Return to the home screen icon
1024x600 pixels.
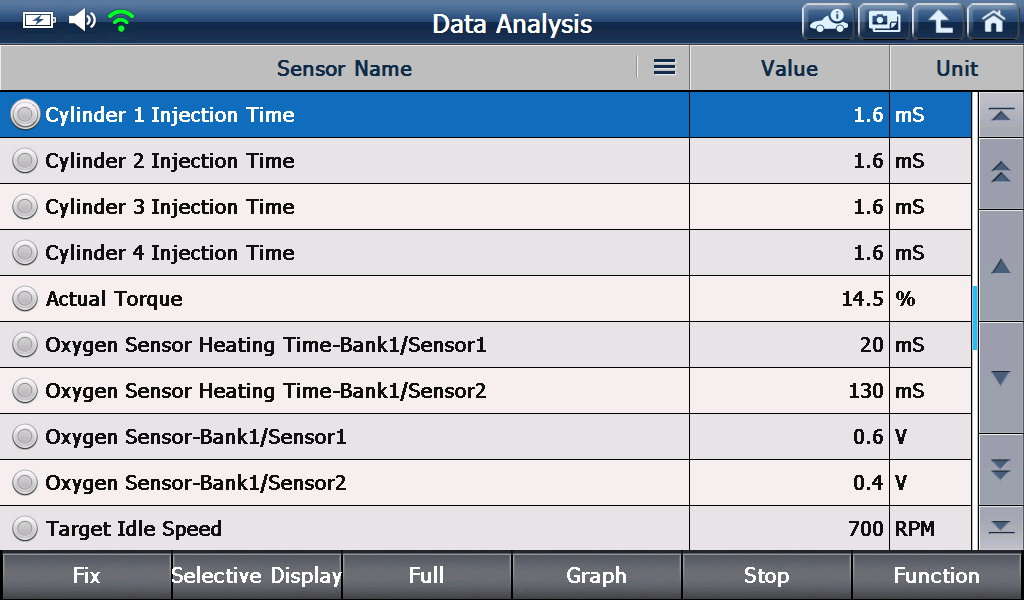tap(993, 22)
